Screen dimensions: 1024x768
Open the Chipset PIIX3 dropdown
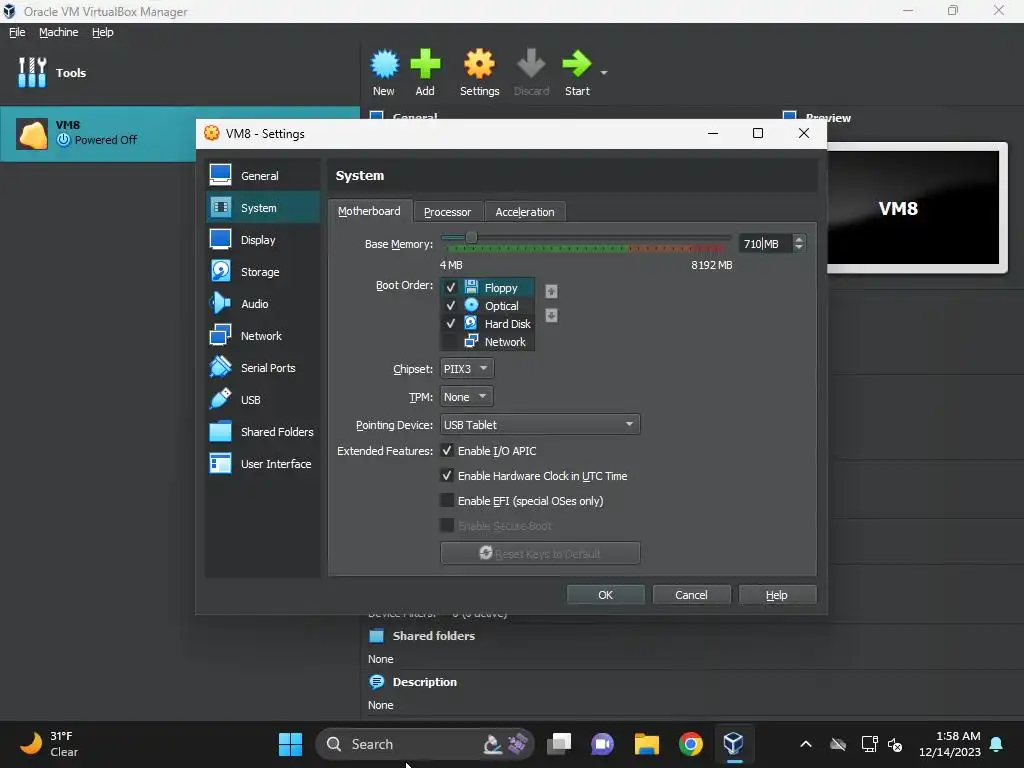pos(467,368)
